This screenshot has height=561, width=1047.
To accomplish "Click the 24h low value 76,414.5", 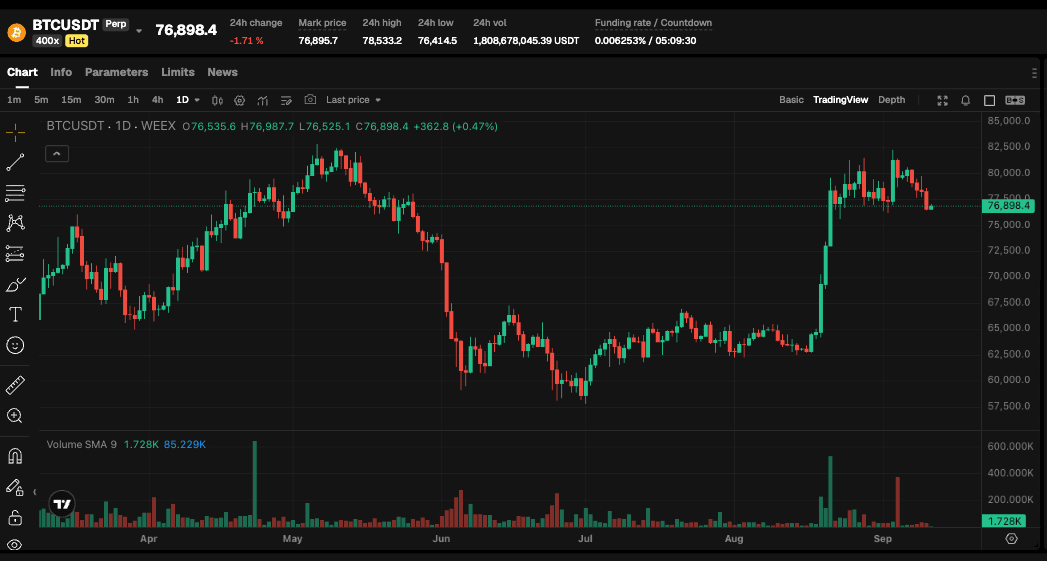I will tap(437, 41).
